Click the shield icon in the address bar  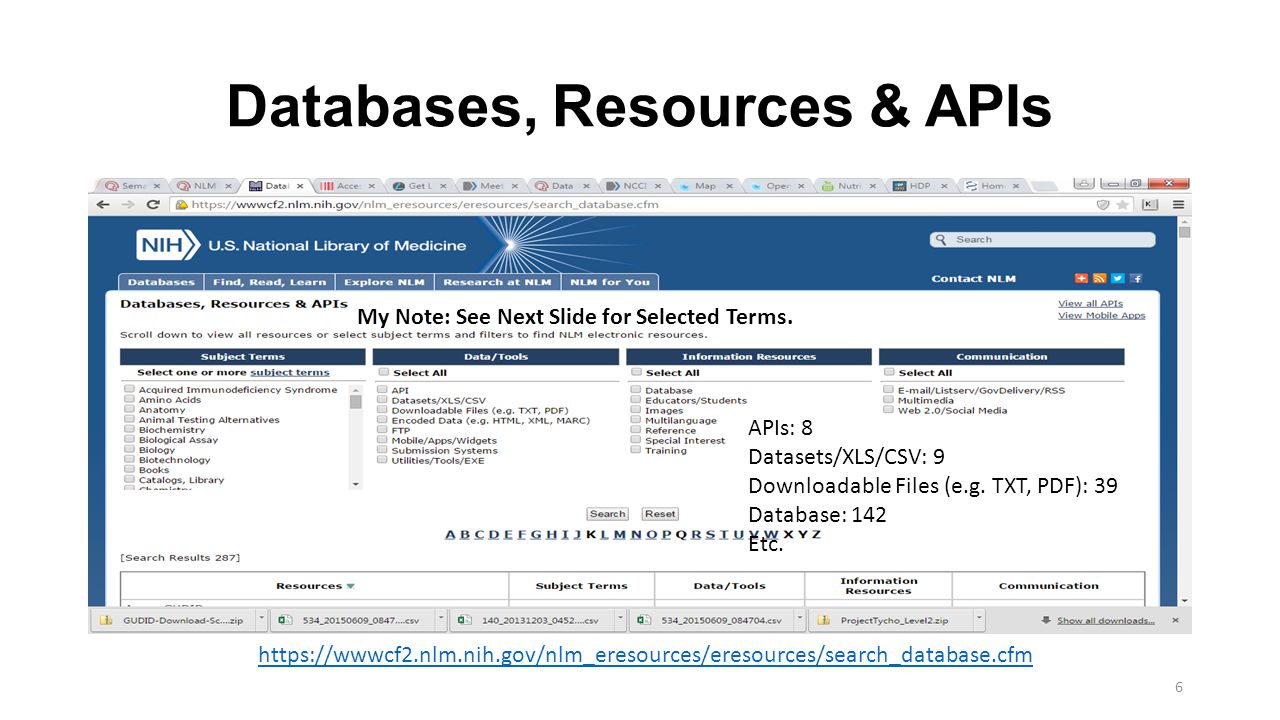coord(1103,204)
